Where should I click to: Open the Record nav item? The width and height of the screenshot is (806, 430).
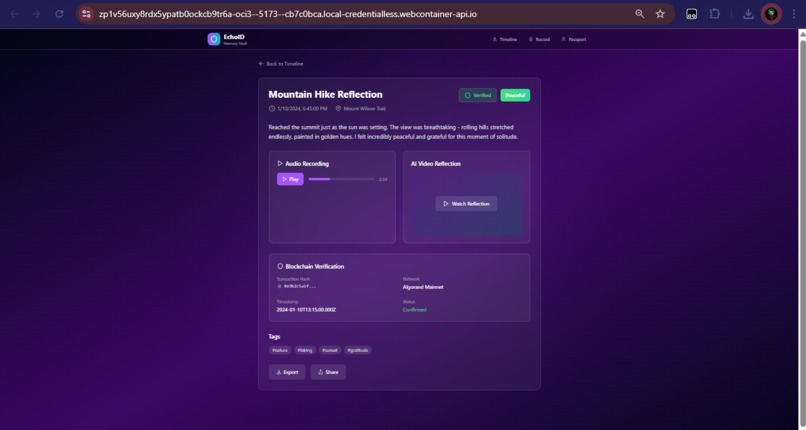539,40
